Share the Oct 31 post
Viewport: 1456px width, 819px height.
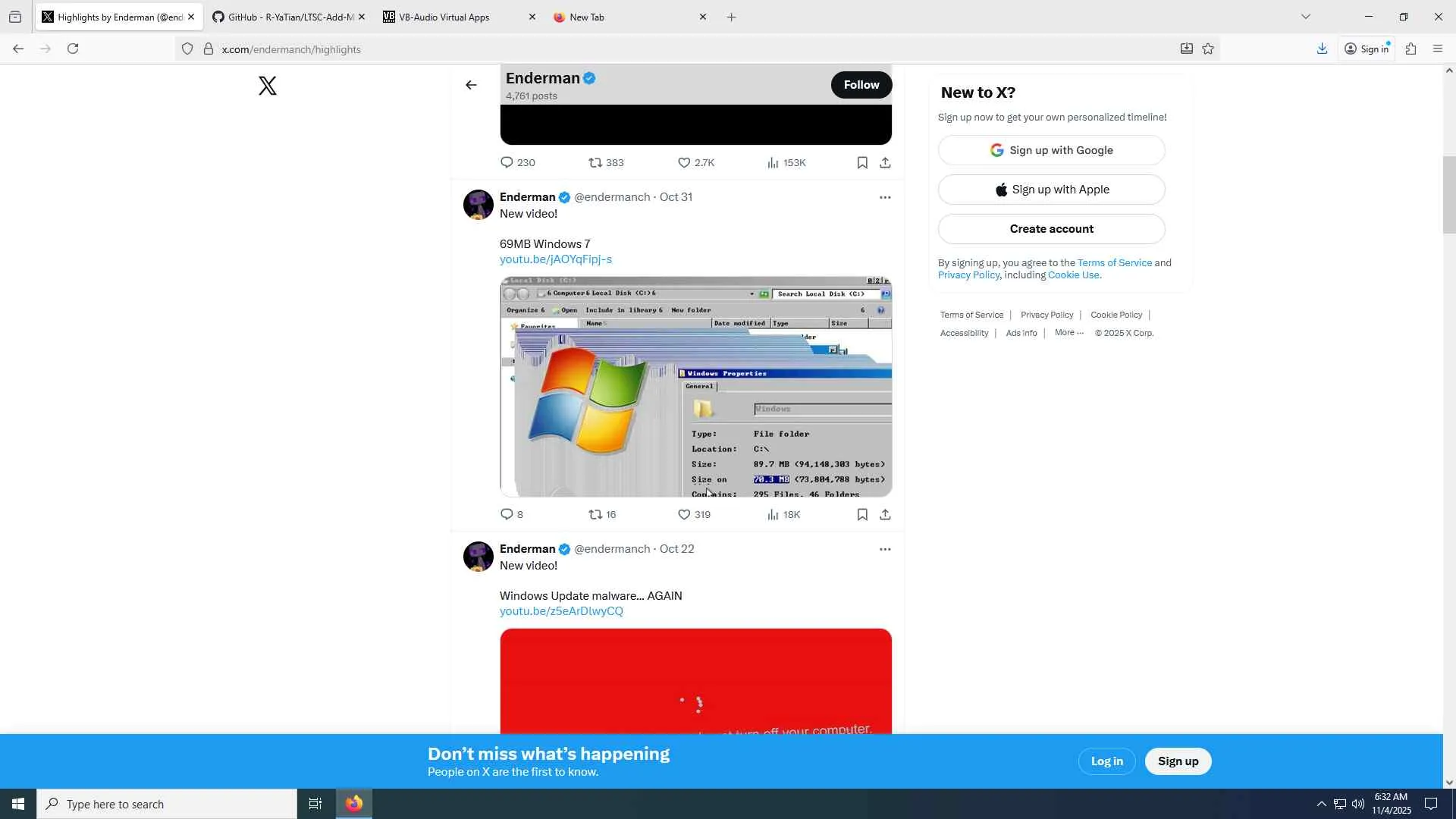coord(885,515)
